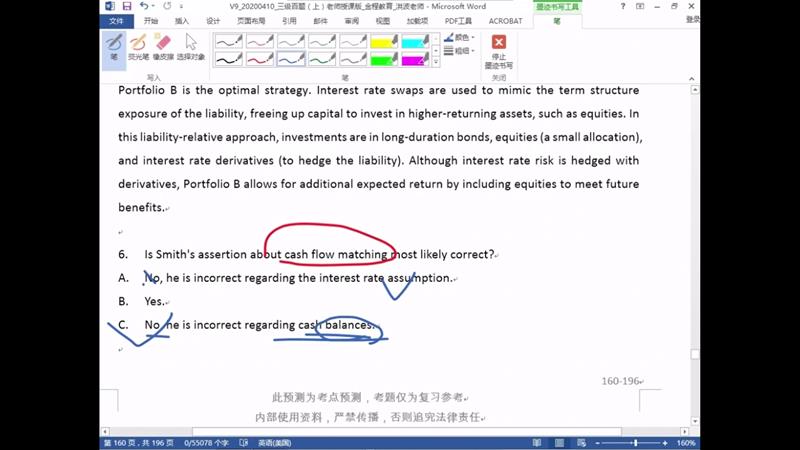This screenshot has height=450, width=800.
Task: Click word count 0/55078 个字
Action: (x=206, y=443)
